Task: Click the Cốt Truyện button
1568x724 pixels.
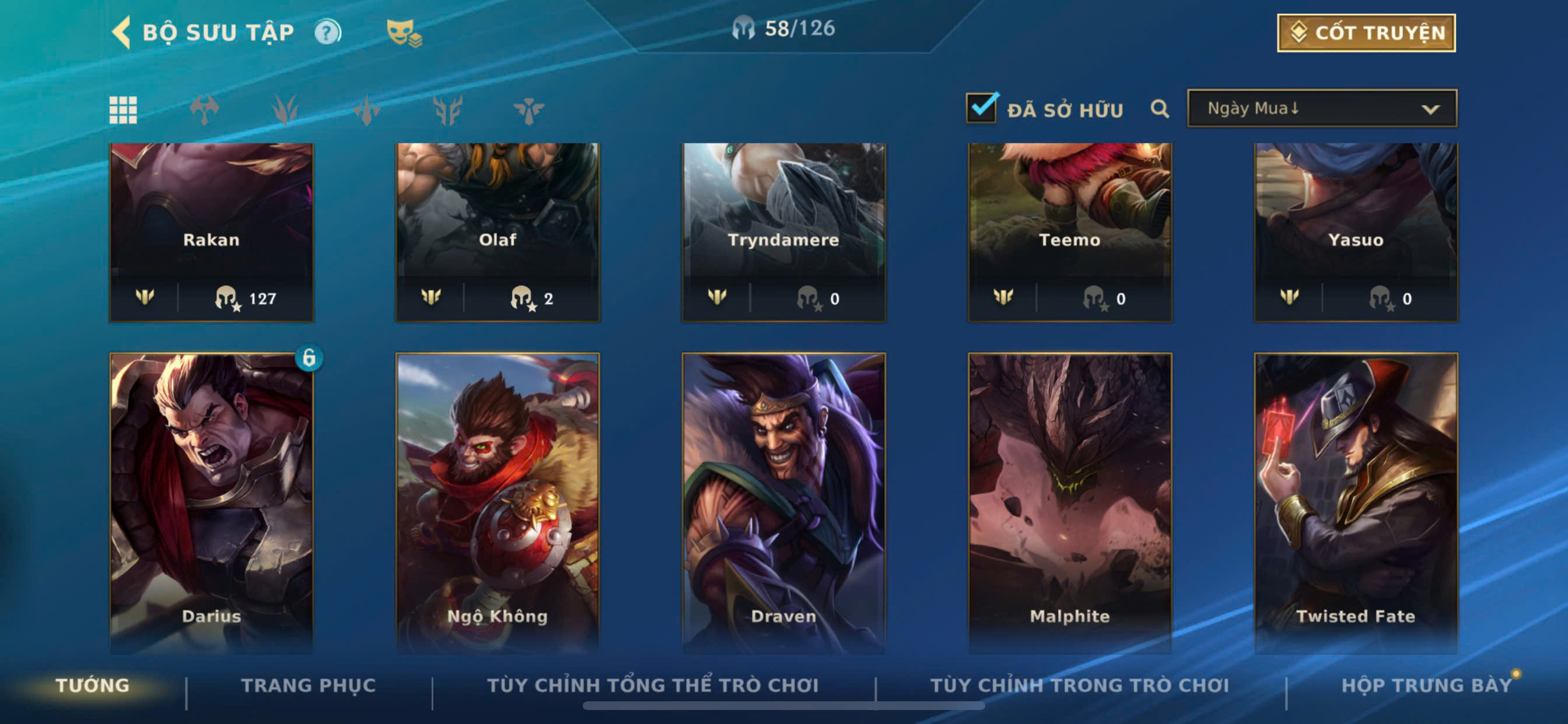Action: pos(1366,33)
